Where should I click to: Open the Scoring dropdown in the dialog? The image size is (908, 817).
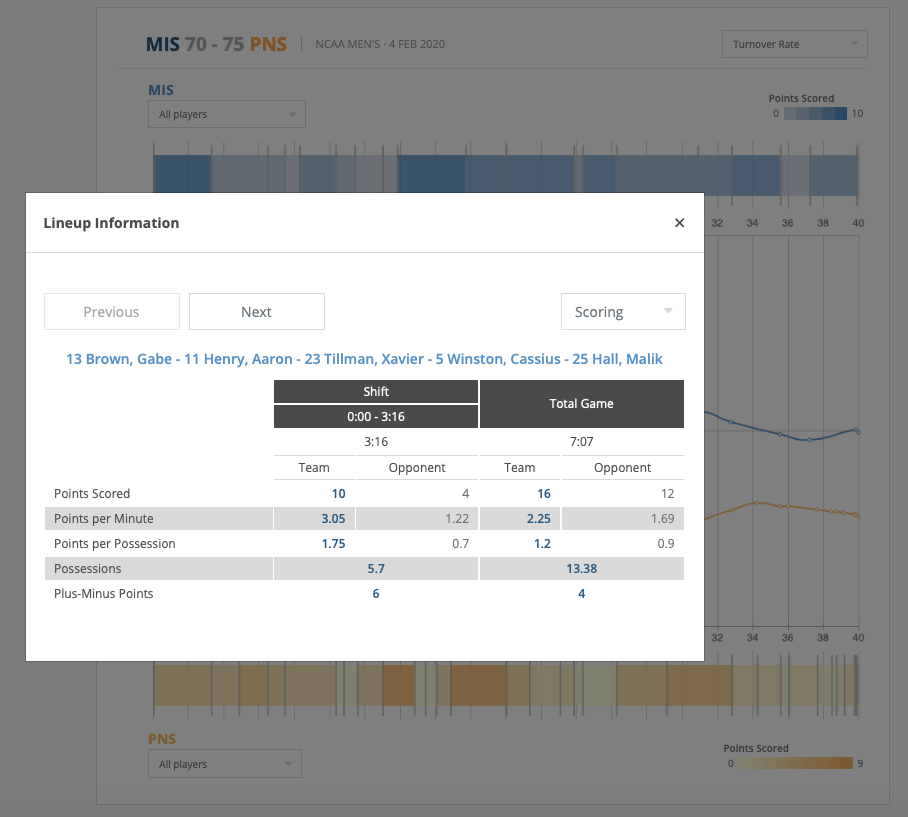623,312
